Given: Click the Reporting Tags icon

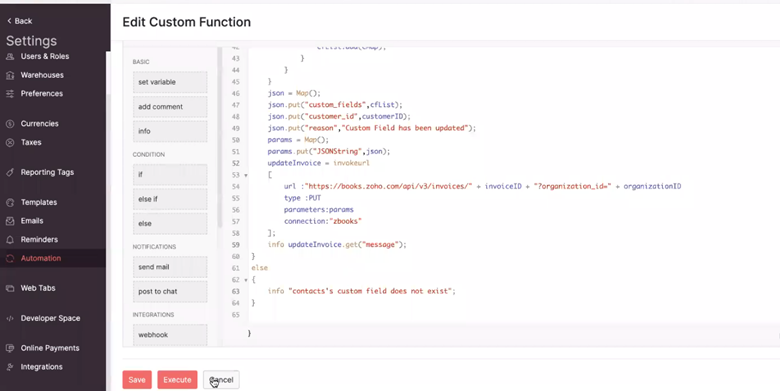Looking at the screenshot, I should click(10, 173).
